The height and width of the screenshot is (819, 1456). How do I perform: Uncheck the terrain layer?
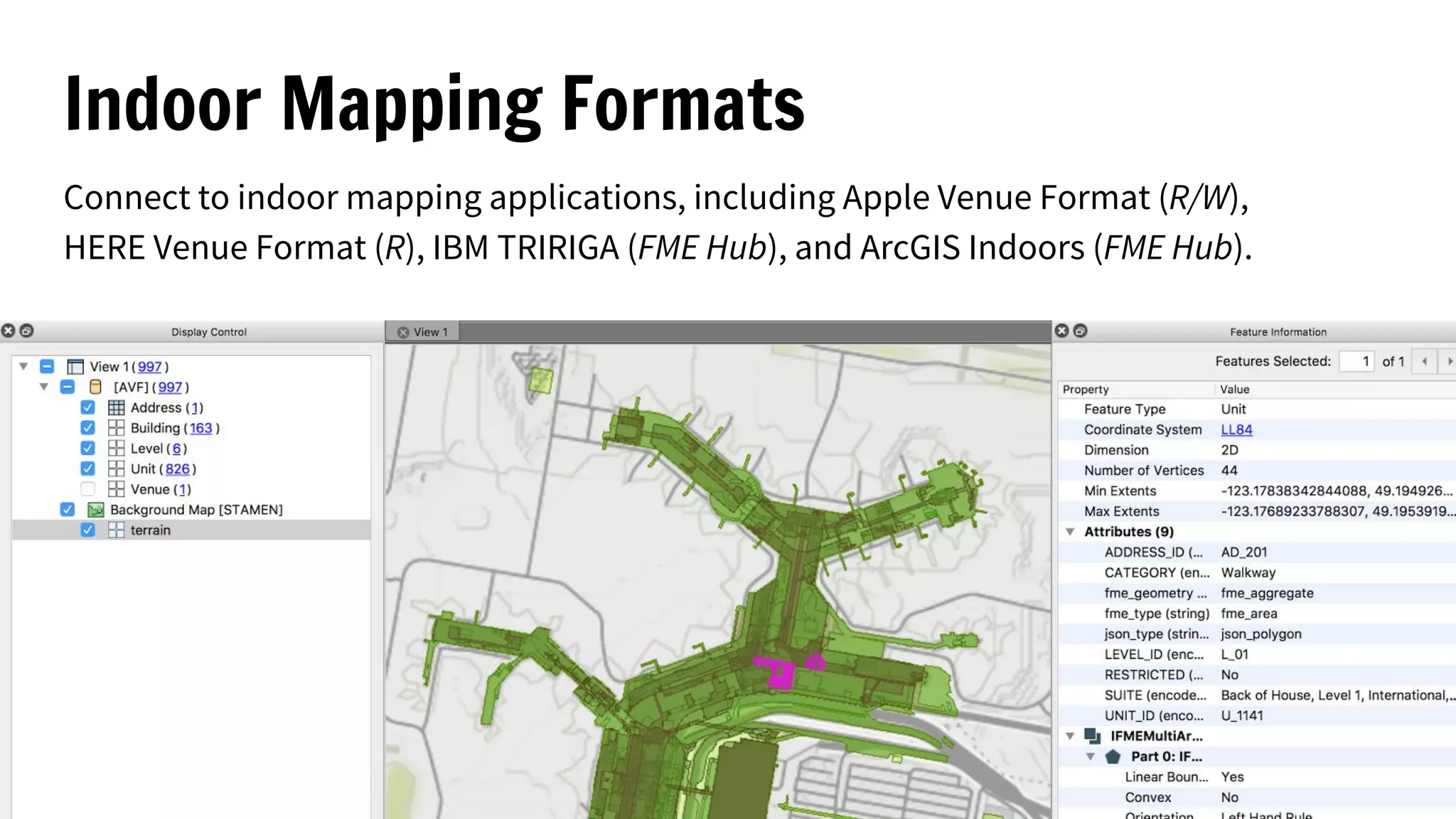[87, 530]
